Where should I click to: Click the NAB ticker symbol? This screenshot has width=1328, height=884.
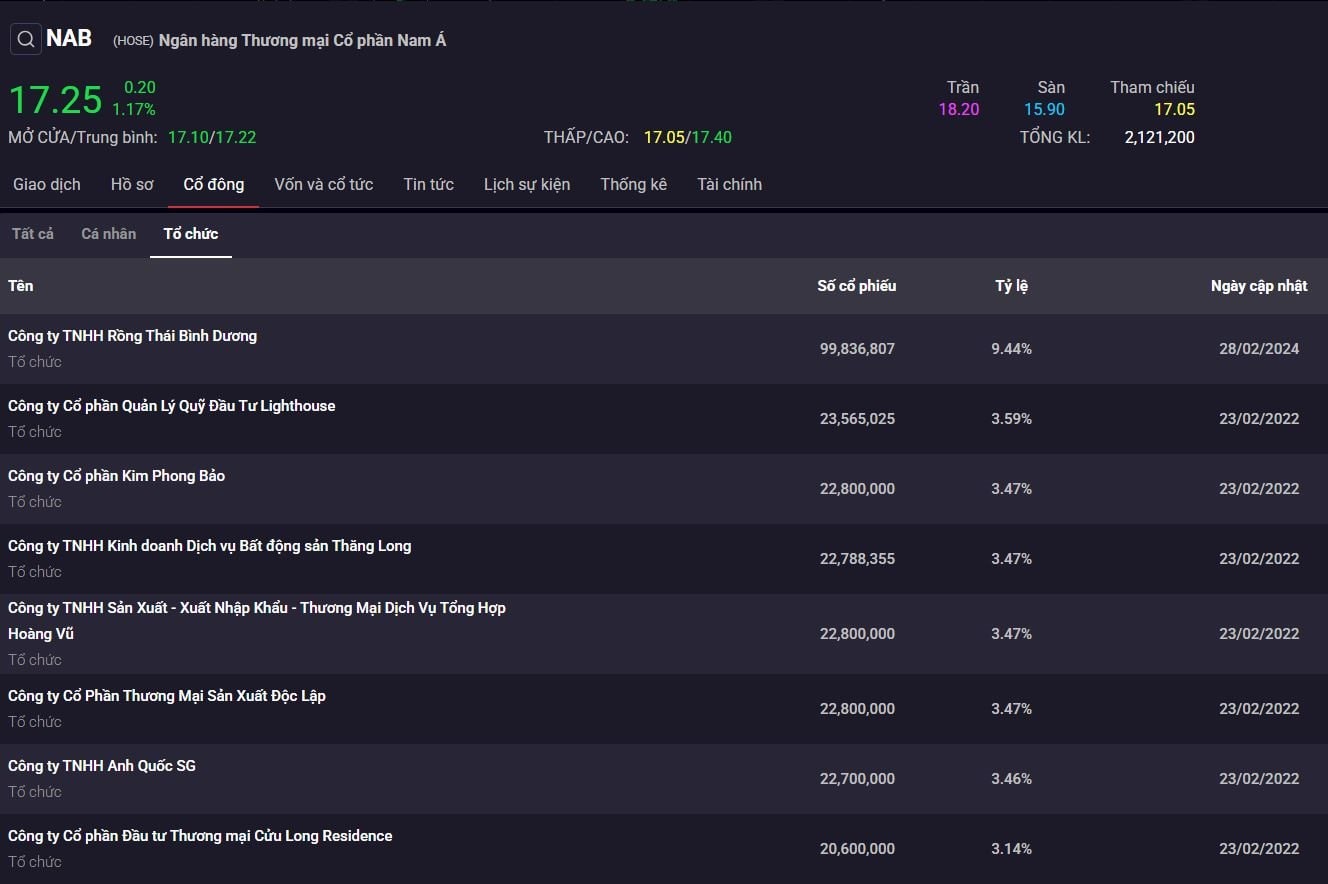coord(69,38)
